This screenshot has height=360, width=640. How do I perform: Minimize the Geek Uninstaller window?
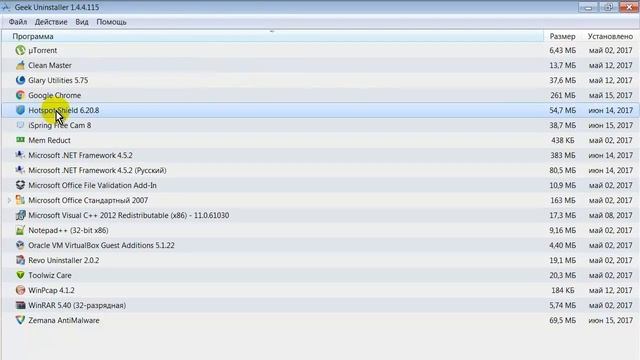[588, 7]
